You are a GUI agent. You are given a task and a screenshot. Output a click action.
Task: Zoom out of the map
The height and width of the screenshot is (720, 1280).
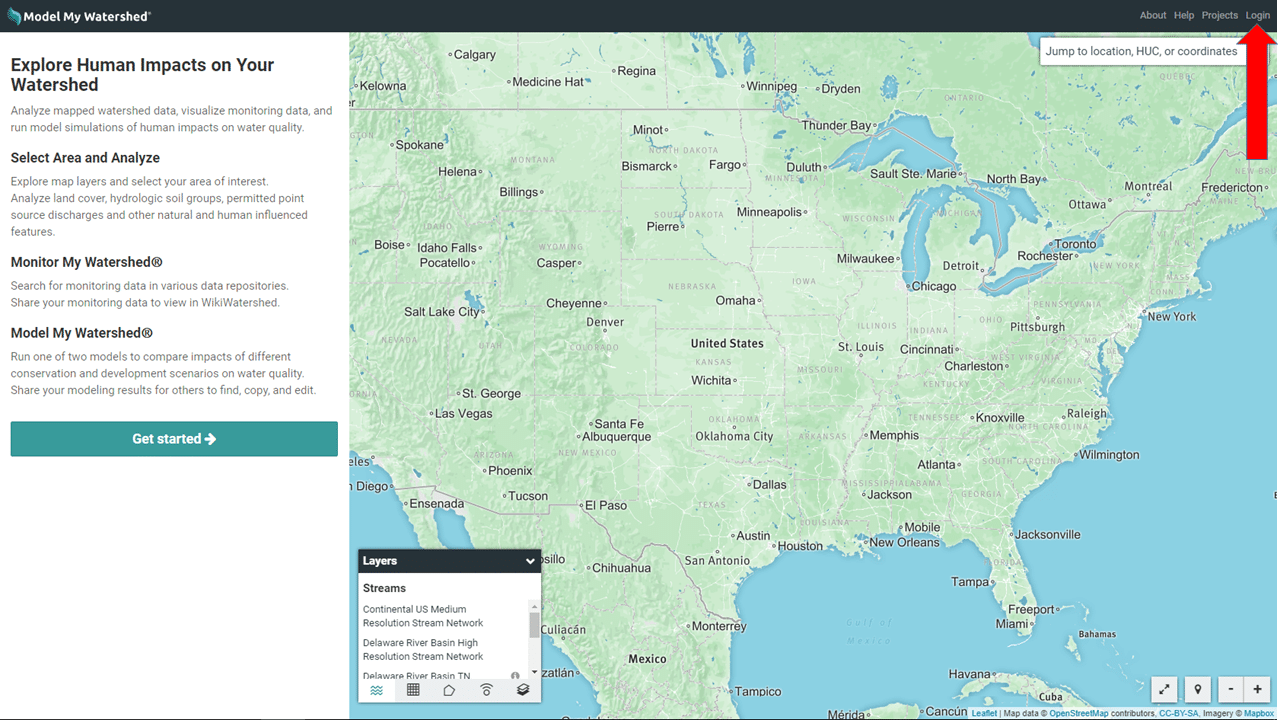tap(1230, 689)
